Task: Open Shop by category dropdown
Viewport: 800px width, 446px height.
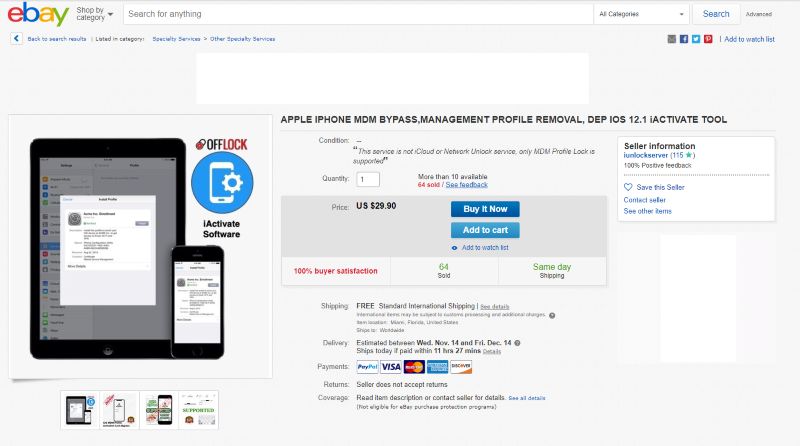Action: point(94,14)
